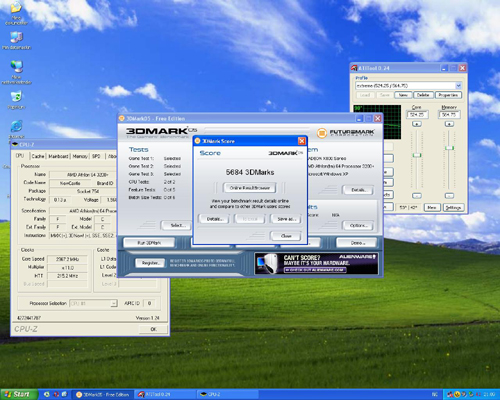Click the 3DMark05 window title bar icon
The height and width of the screenshot is (400, 500).
[122, 118]
